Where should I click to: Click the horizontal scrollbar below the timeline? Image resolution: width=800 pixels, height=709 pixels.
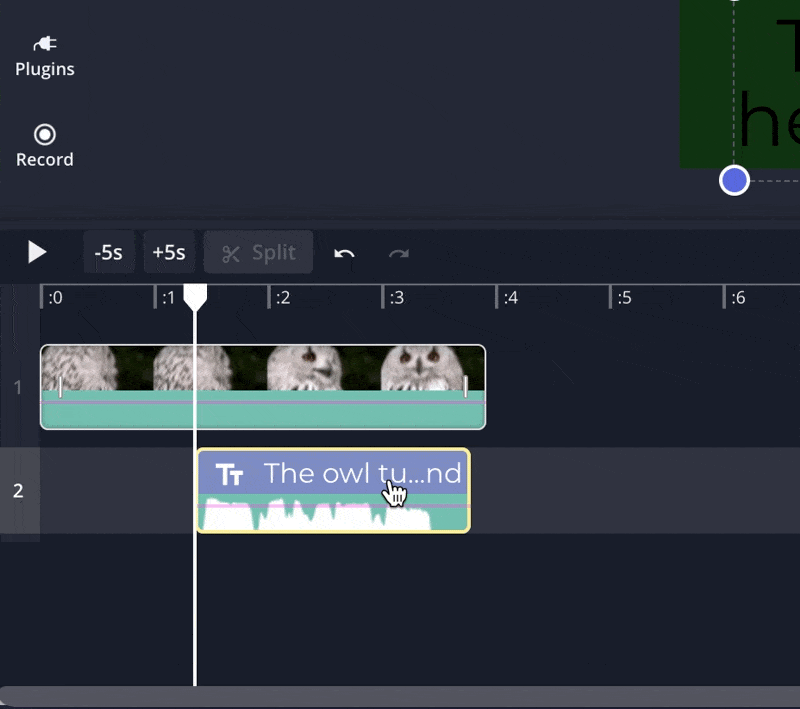point(400,696)
